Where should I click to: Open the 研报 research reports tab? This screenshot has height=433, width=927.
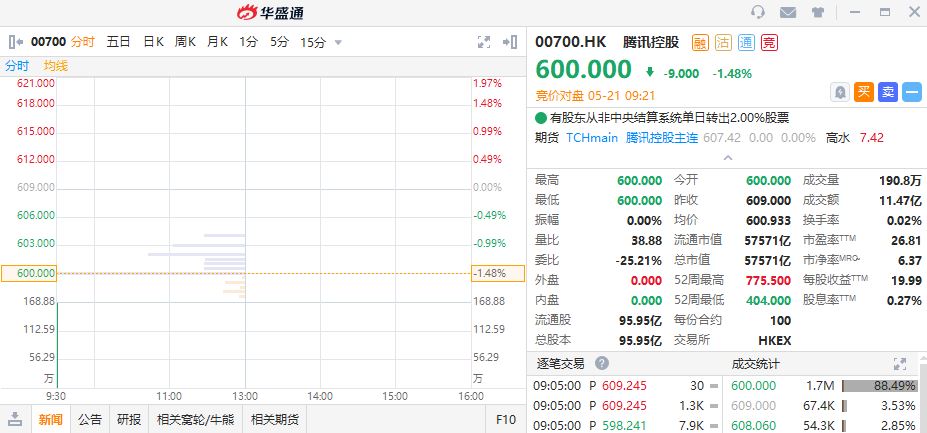129,419
